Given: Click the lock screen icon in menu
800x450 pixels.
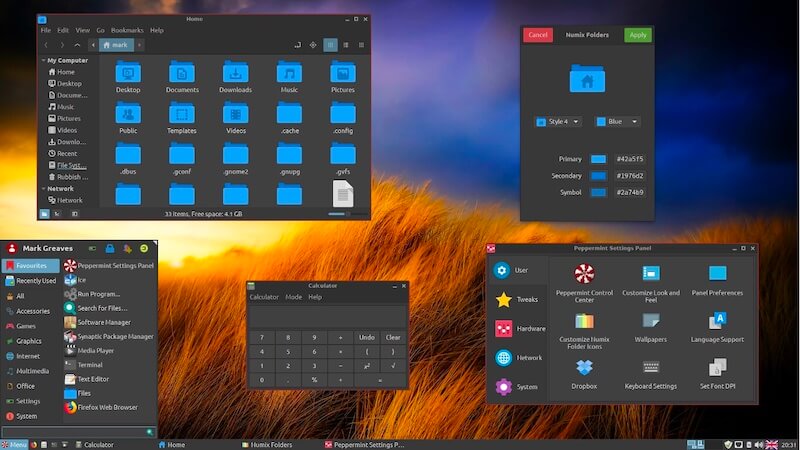Looking at the screenshot, I should [110, 248].
